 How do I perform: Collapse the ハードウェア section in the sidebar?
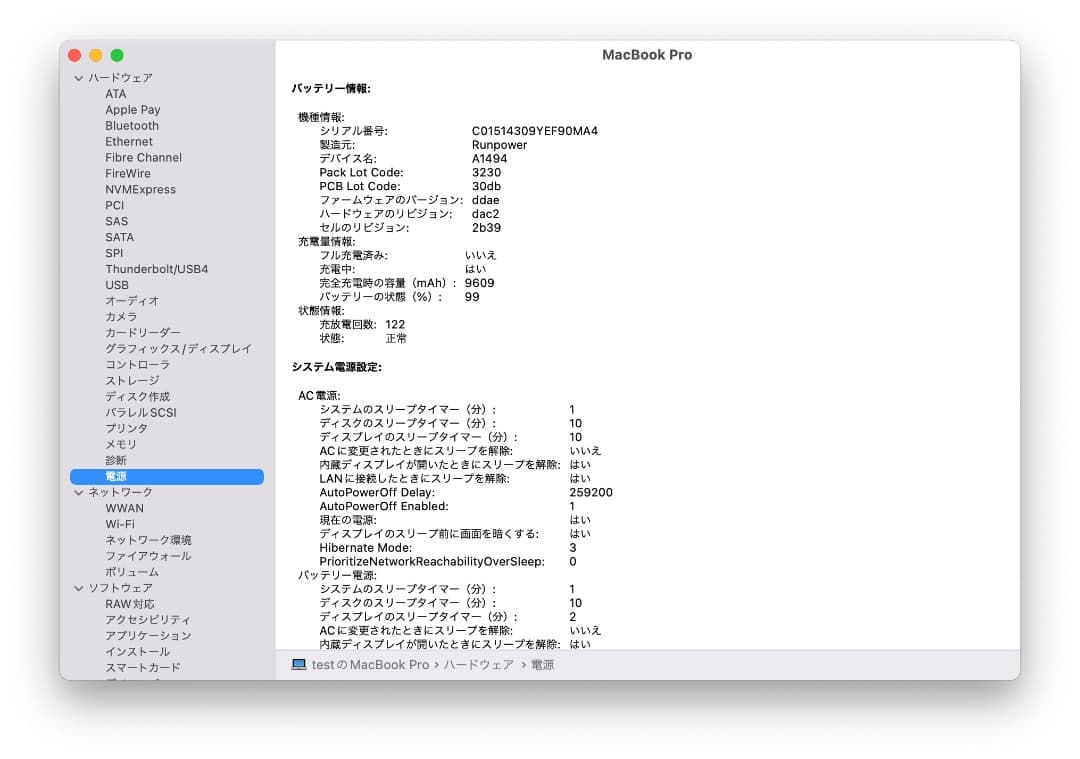(x=78, y=77)
